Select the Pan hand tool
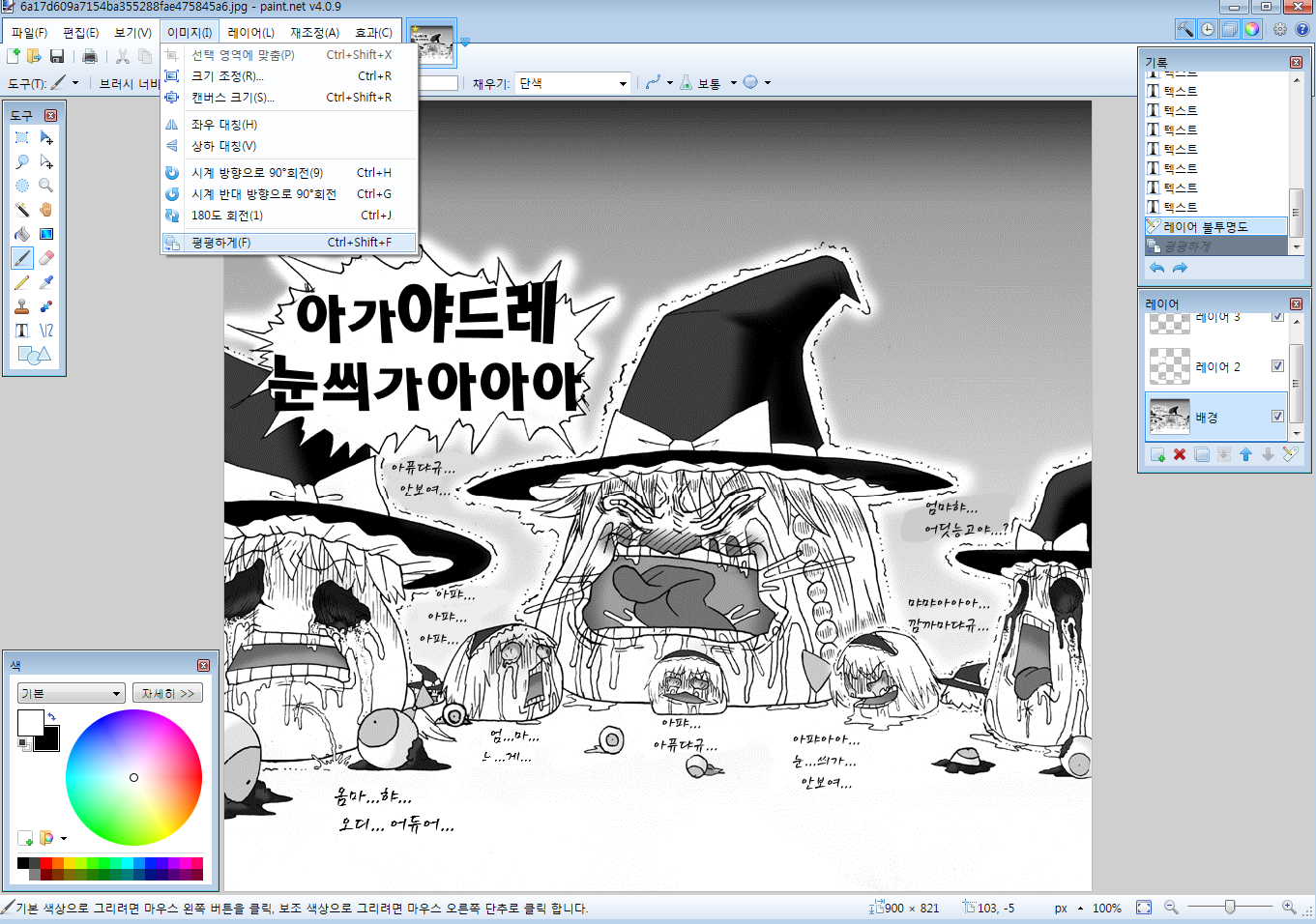 pos(46,210)
